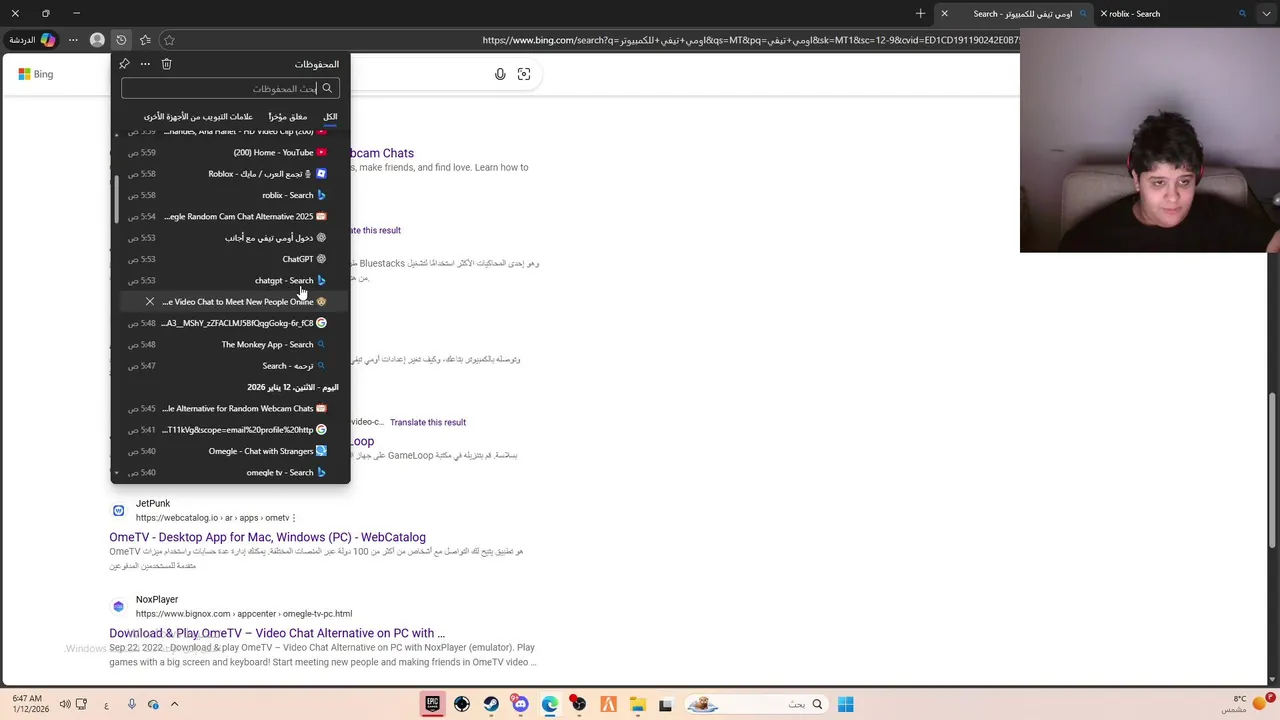Screen dimensions: 1280x720
Task: Open OmeTV Desktop App WebCatalog result
Action: click(x=267, y=537)
